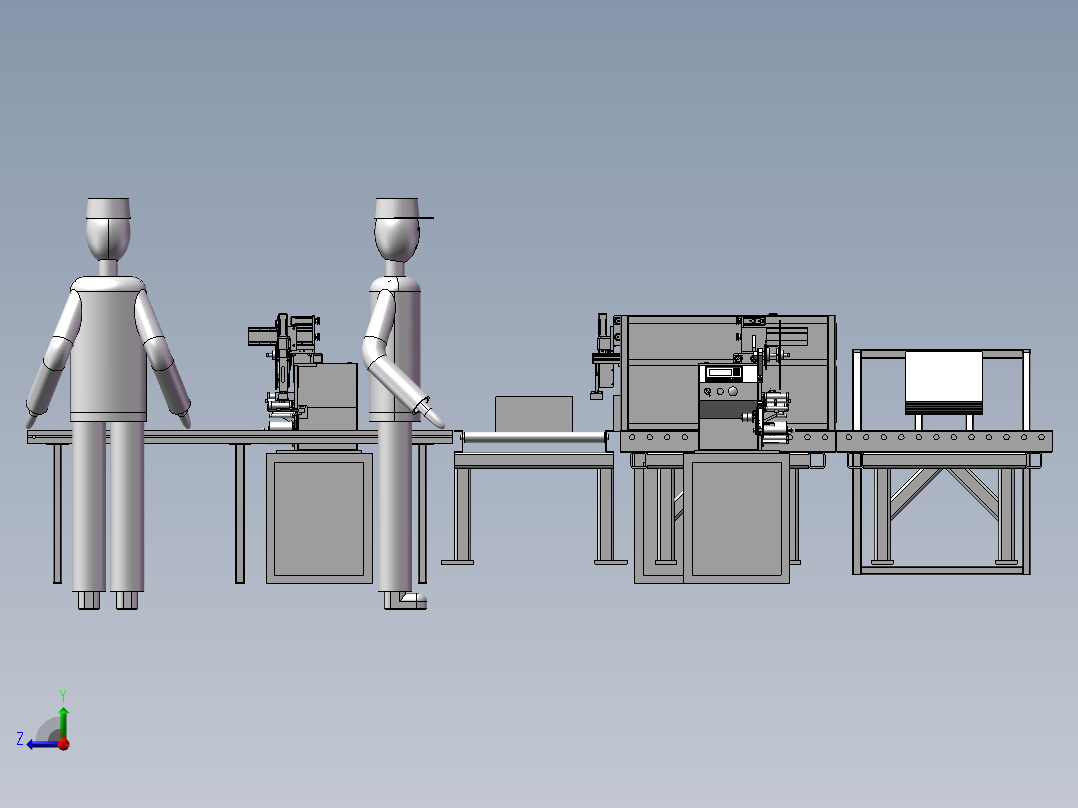Select the gray box on the middle conveyor
This screenshot has width=1078, height=808.
[532, 412]
